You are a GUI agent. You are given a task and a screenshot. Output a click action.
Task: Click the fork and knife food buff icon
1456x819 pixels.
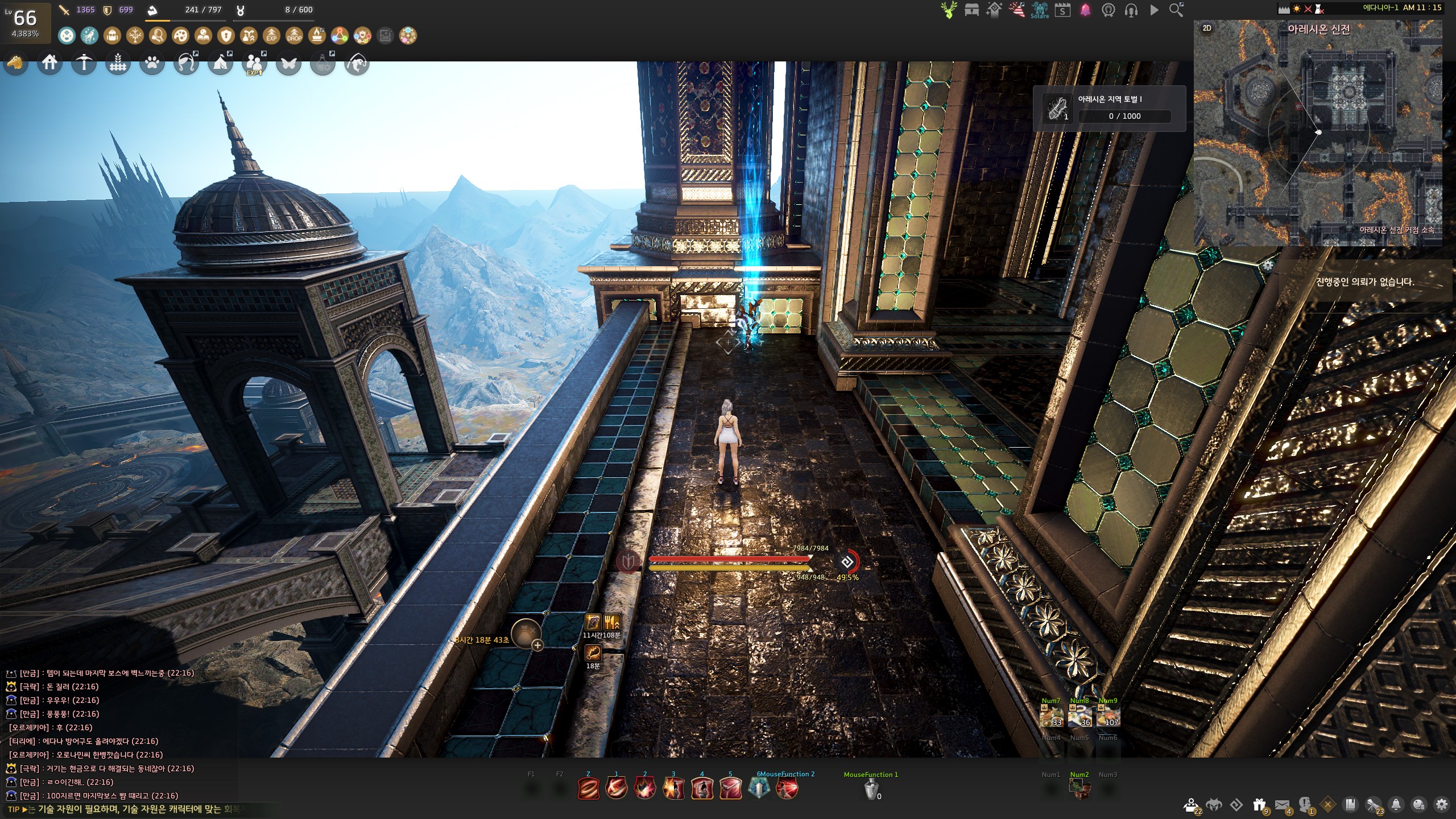coord(611,622)
